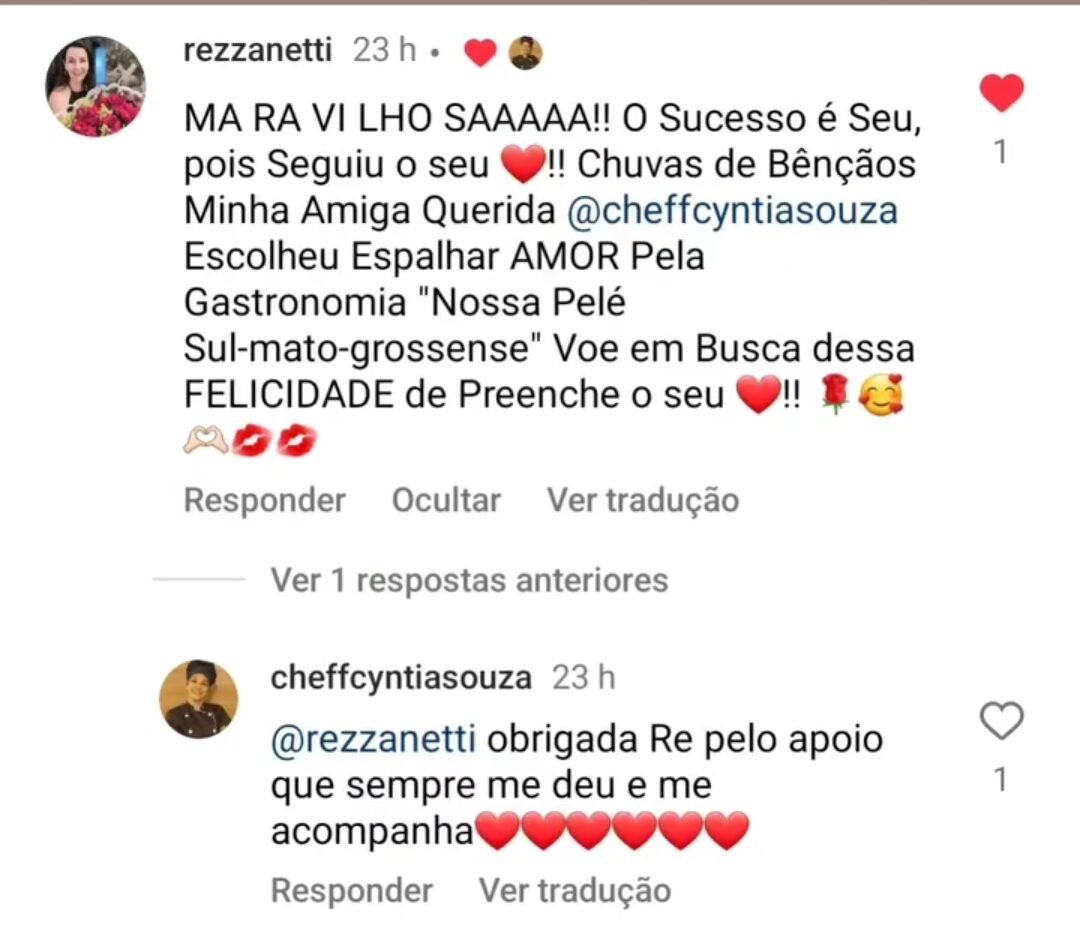Tap the liked-by-author avatar badge
This screenshot has height=936, width=1080.
[526, 52]
